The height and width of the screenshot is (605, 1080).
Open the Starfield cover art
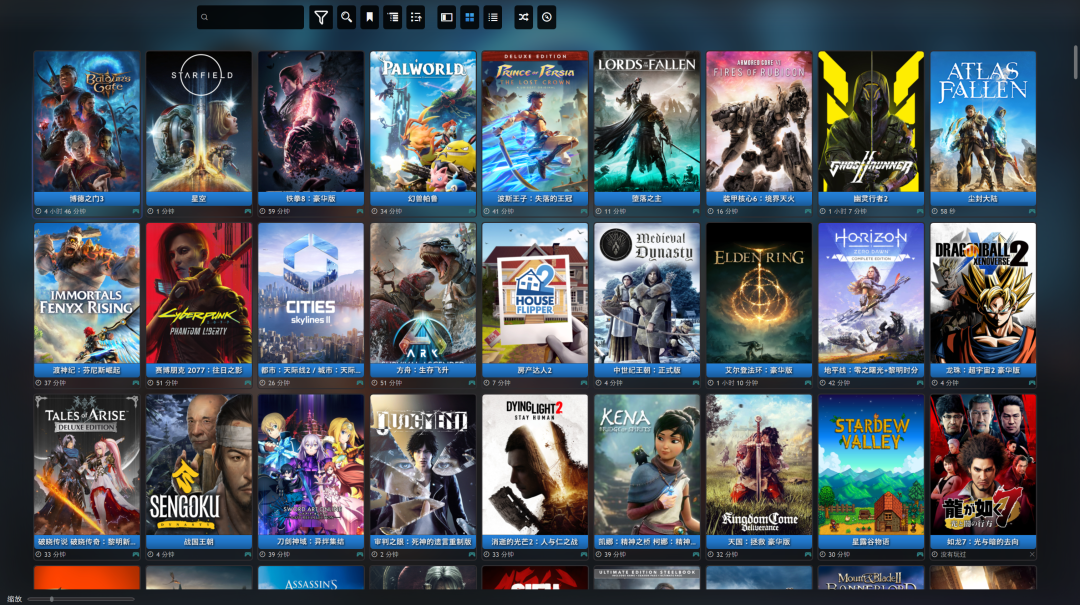199,121
